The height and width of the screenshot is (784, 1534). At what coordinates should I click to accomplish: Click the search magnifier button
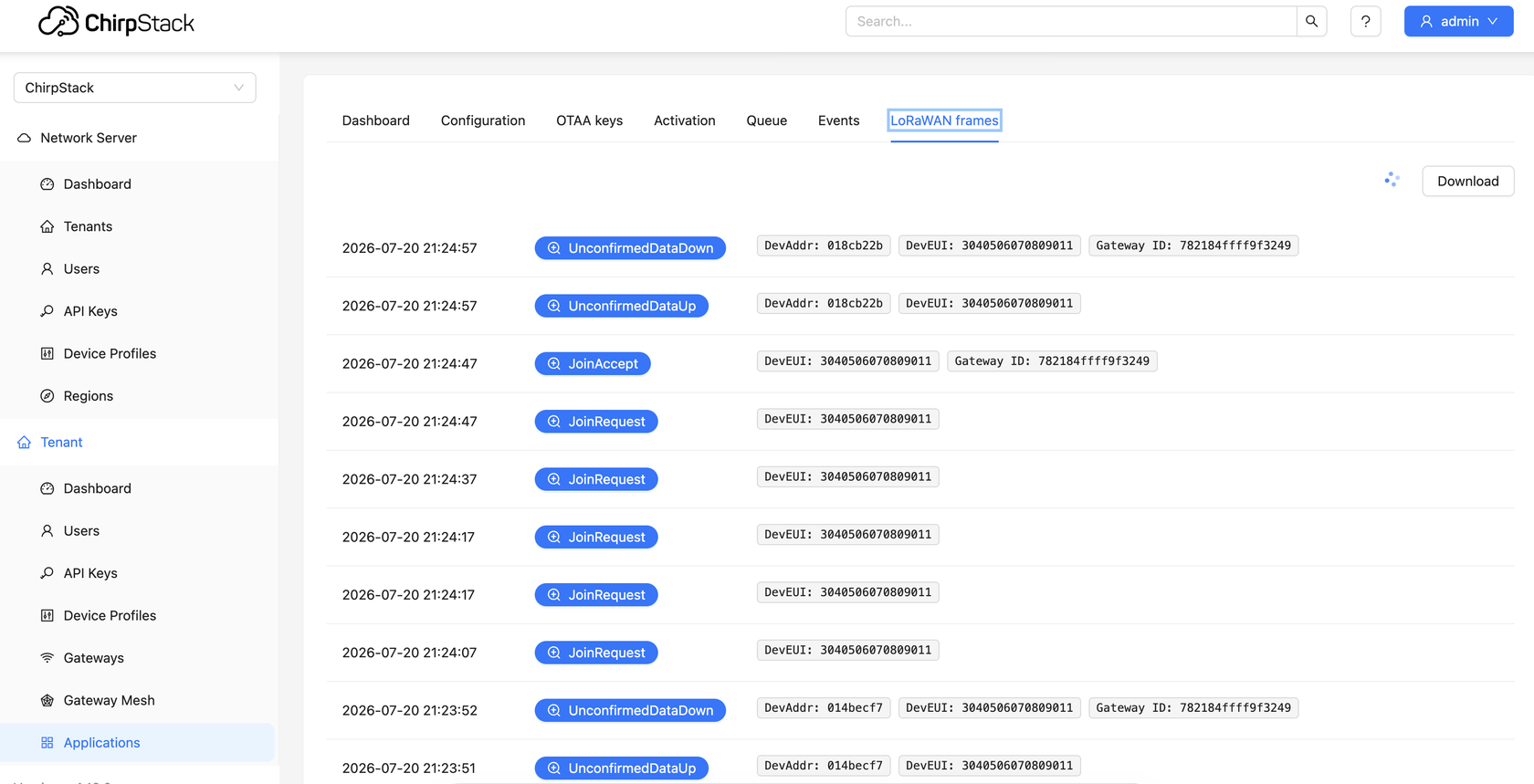pyautogui.click(x=1311, y=21)
